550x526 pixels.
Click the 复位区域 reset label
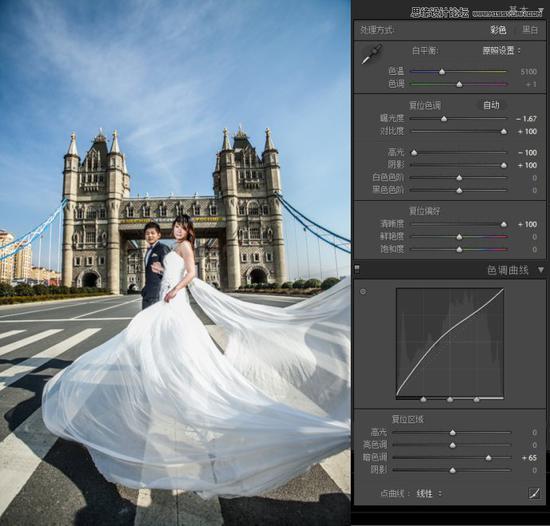point(408,419)
